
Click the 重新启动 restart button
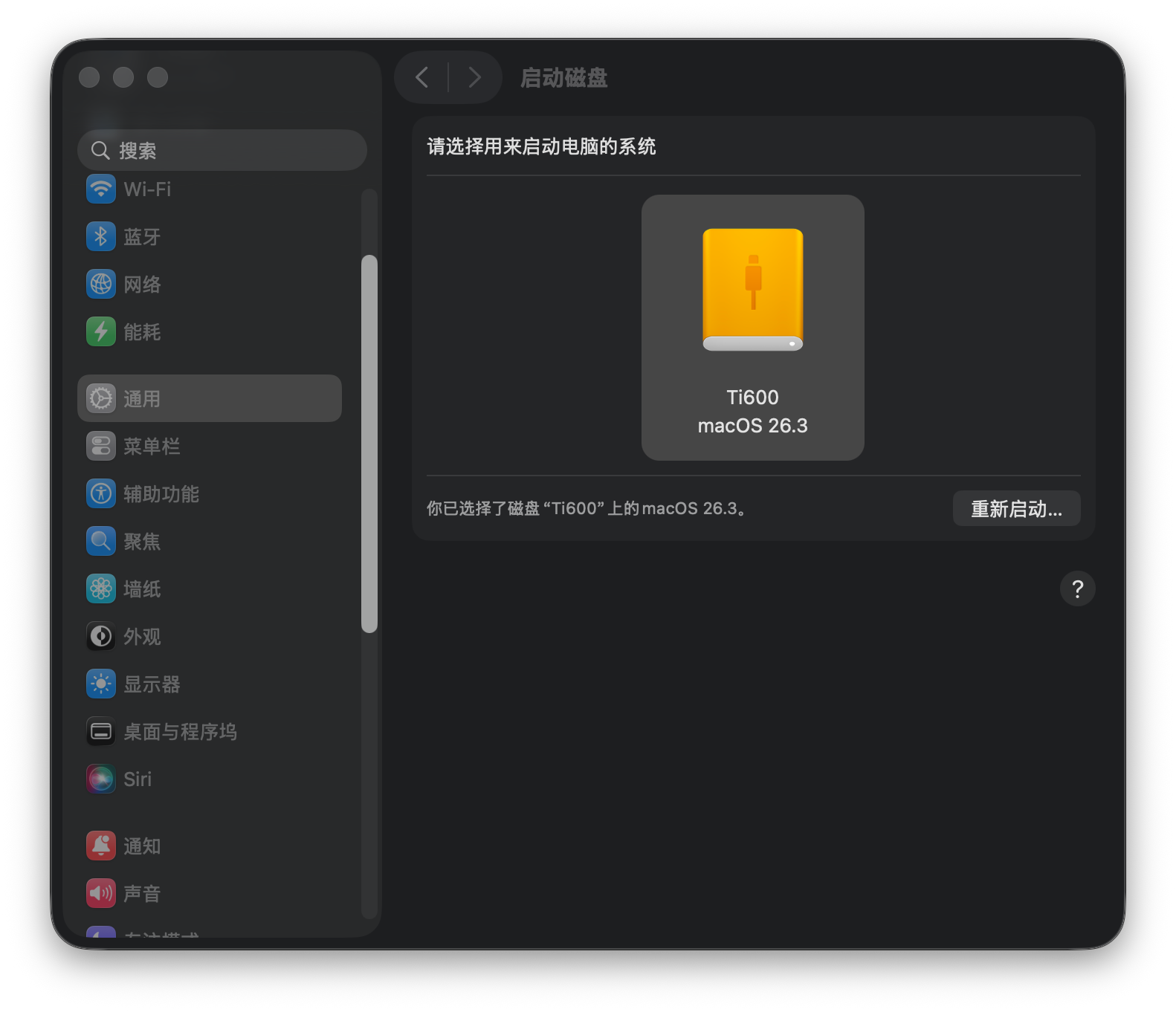1016,509
